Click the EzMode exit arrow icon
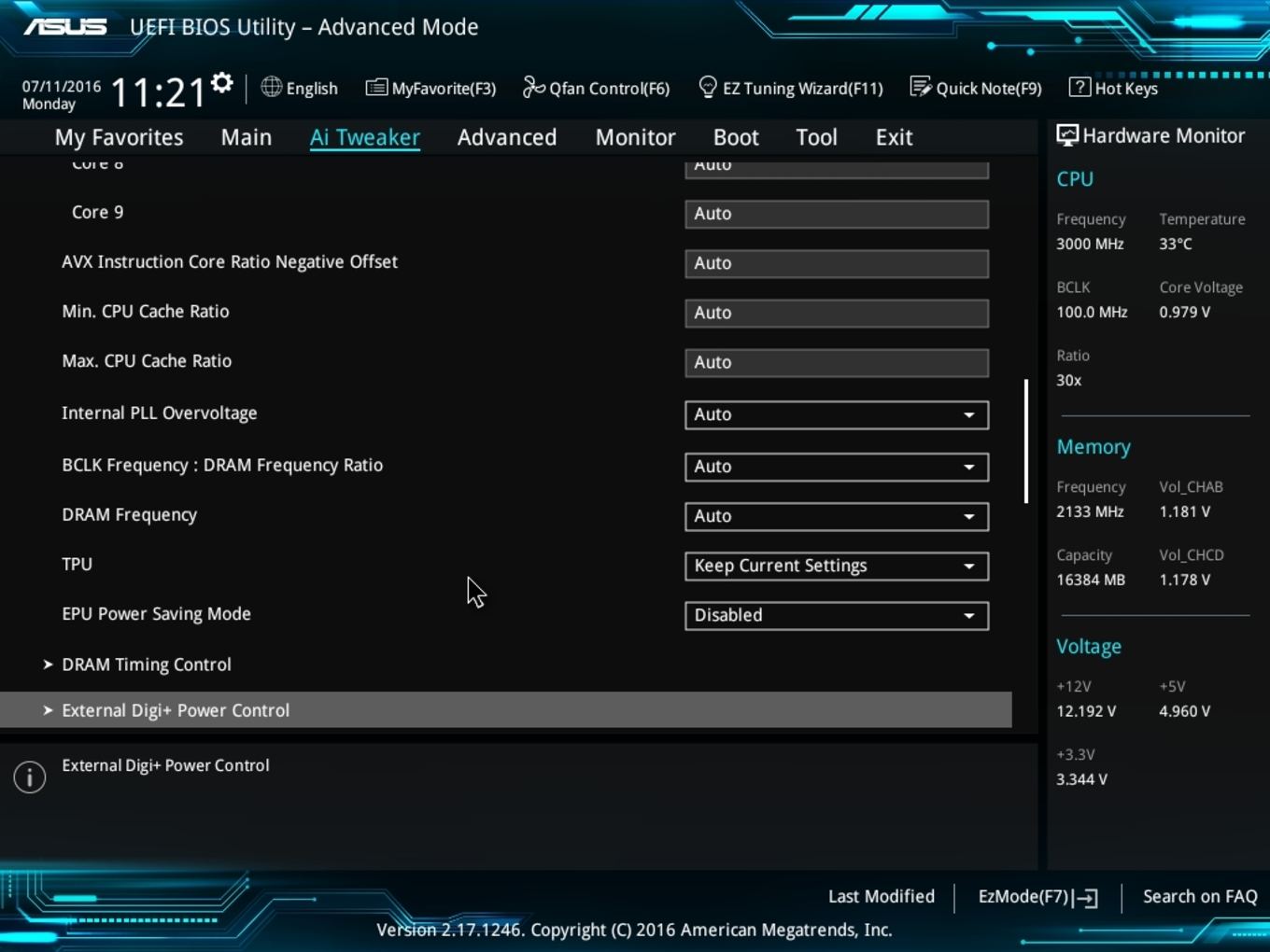 coord(1085,898)
